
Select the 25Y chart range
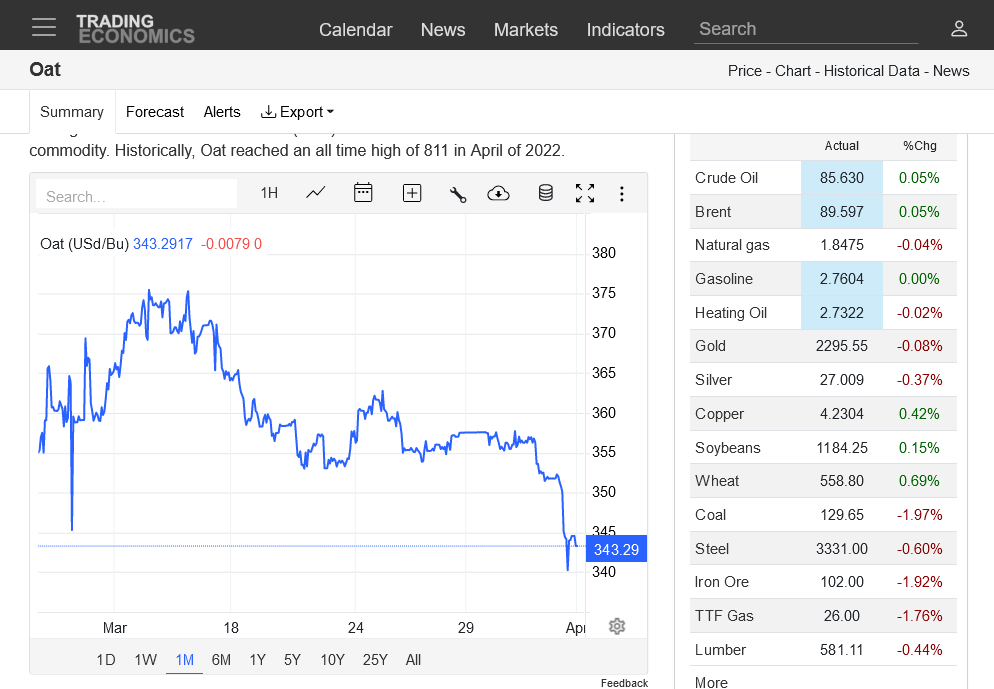point(375,660)
